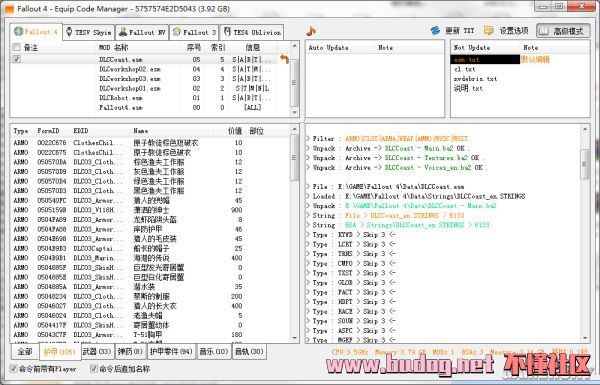The width and height of the screenshot is (600, 385).
Task: Click the 更新 TXT refresh button
Action: pos(452,31)
